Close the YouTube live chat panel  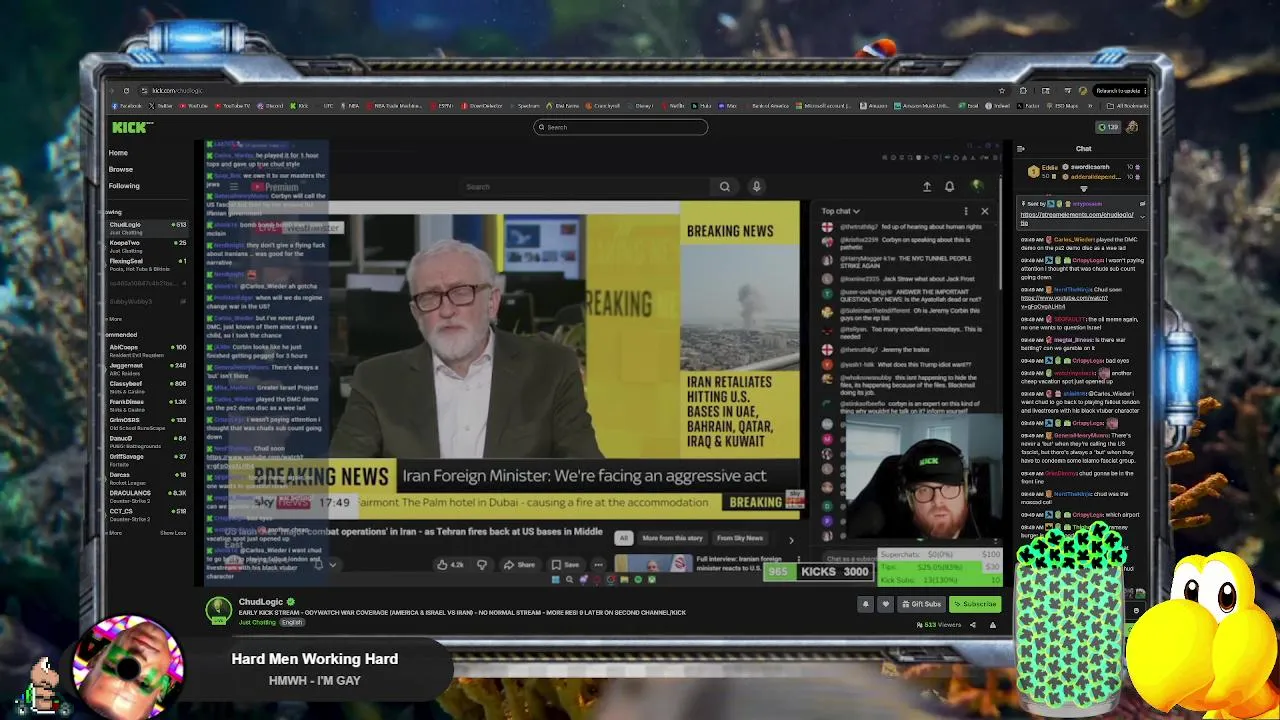click(984, 211)
